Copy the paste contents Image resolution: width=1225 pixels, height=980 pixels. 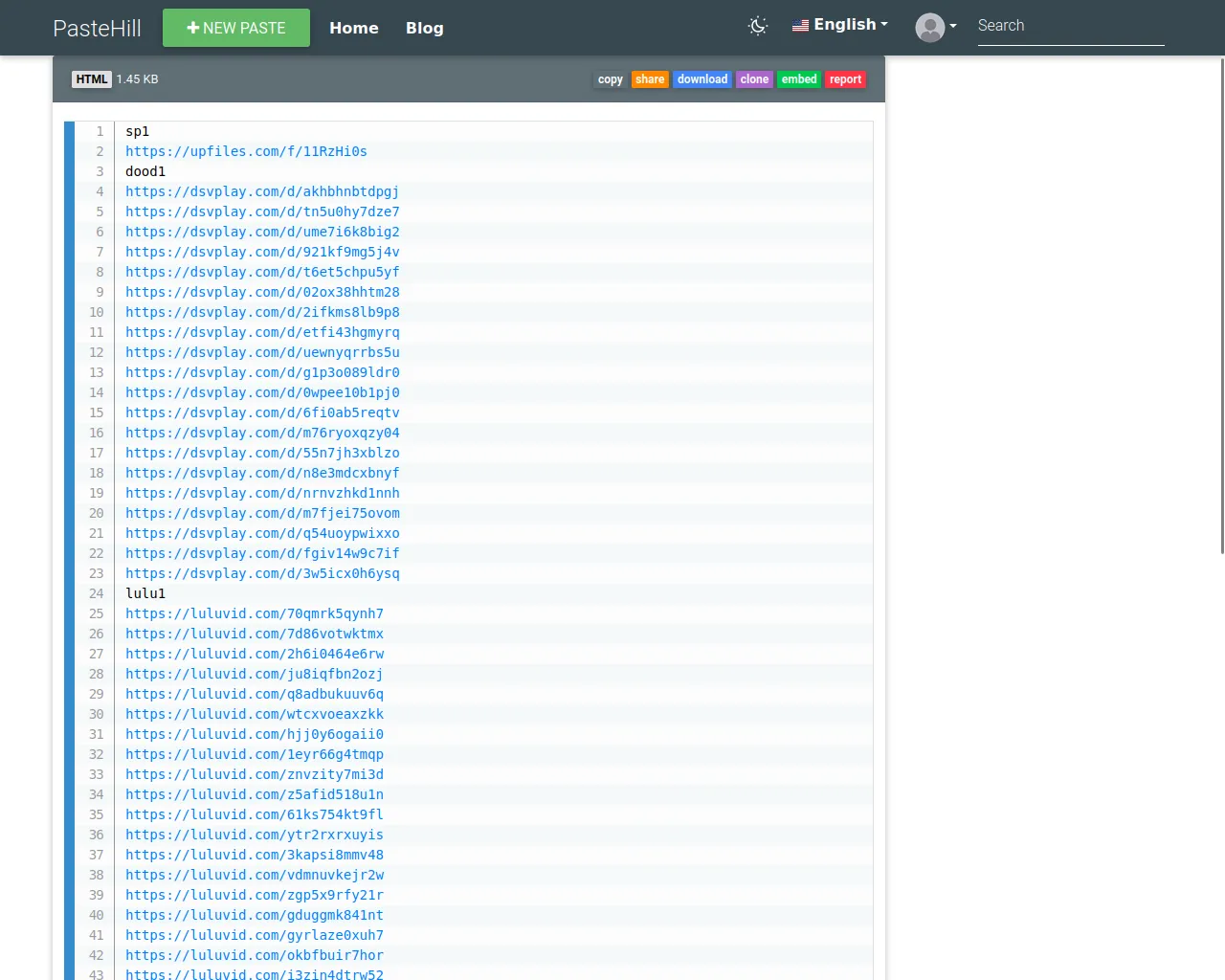coord(610,79)
